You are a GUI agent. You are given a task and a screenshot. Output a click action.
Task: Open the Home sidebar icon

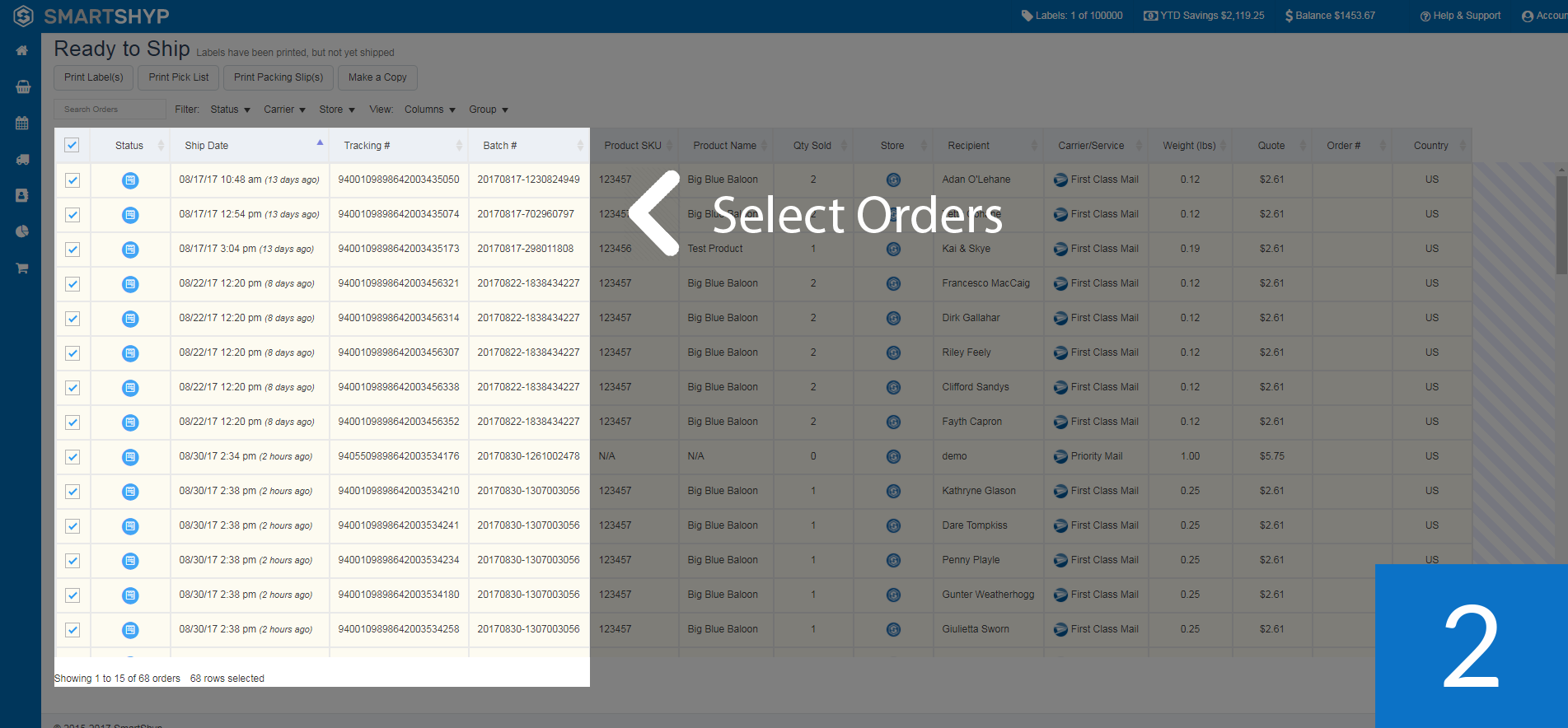(x=22, y=50)
